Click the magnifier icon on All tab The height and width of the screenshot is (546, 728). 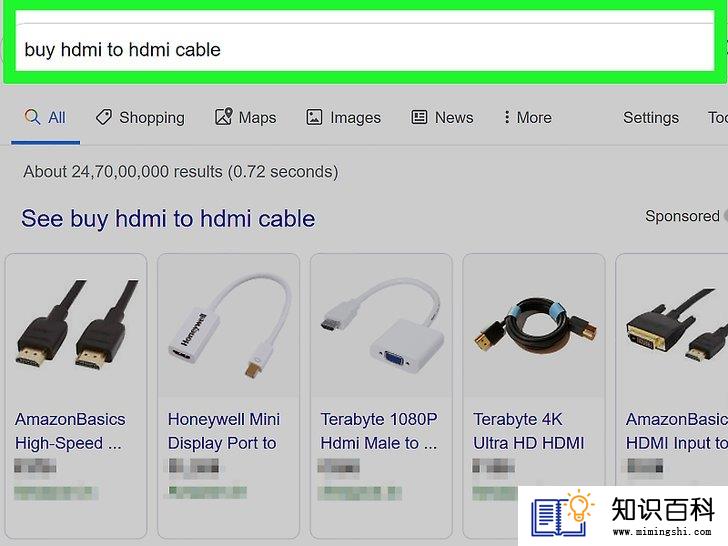[x=32, y=117]
